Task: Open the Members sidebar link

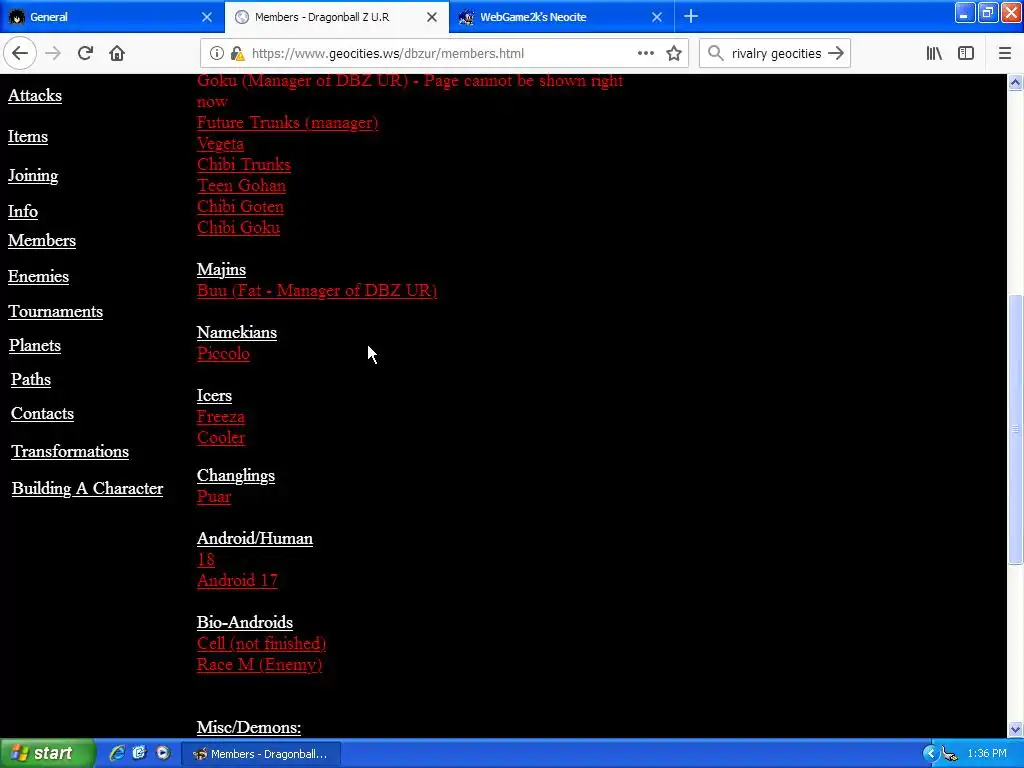Action: pos(42,240)
